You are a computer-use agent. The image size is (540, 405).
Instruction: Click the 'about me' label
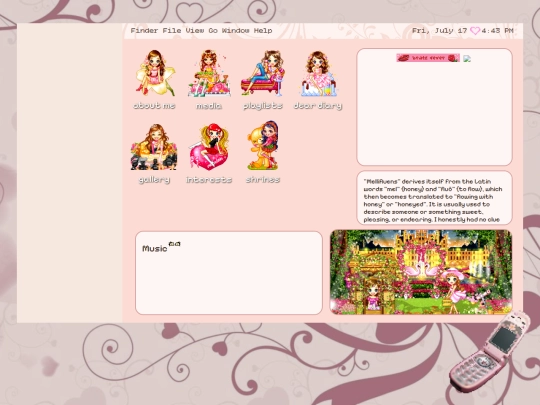[x=154, y=106]
